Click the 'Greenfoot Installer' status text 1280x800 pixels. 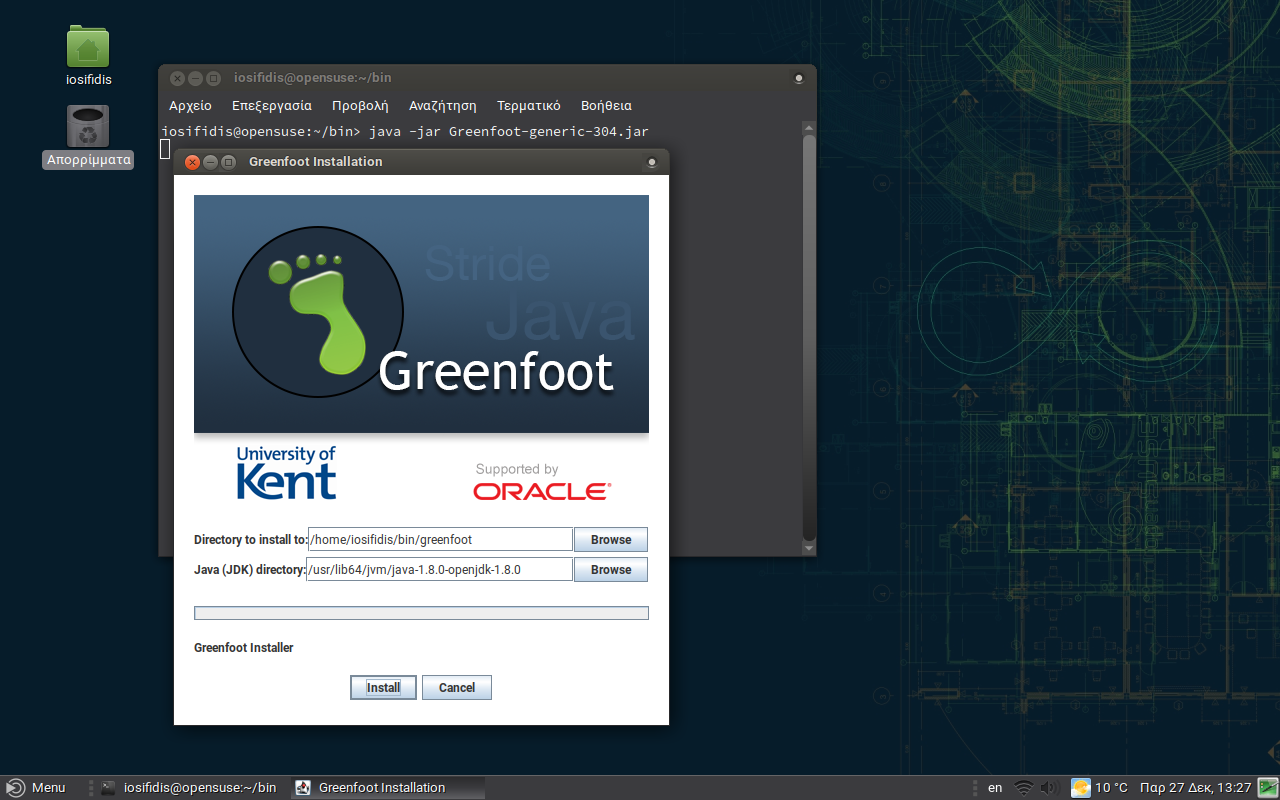tap(244, 648)
